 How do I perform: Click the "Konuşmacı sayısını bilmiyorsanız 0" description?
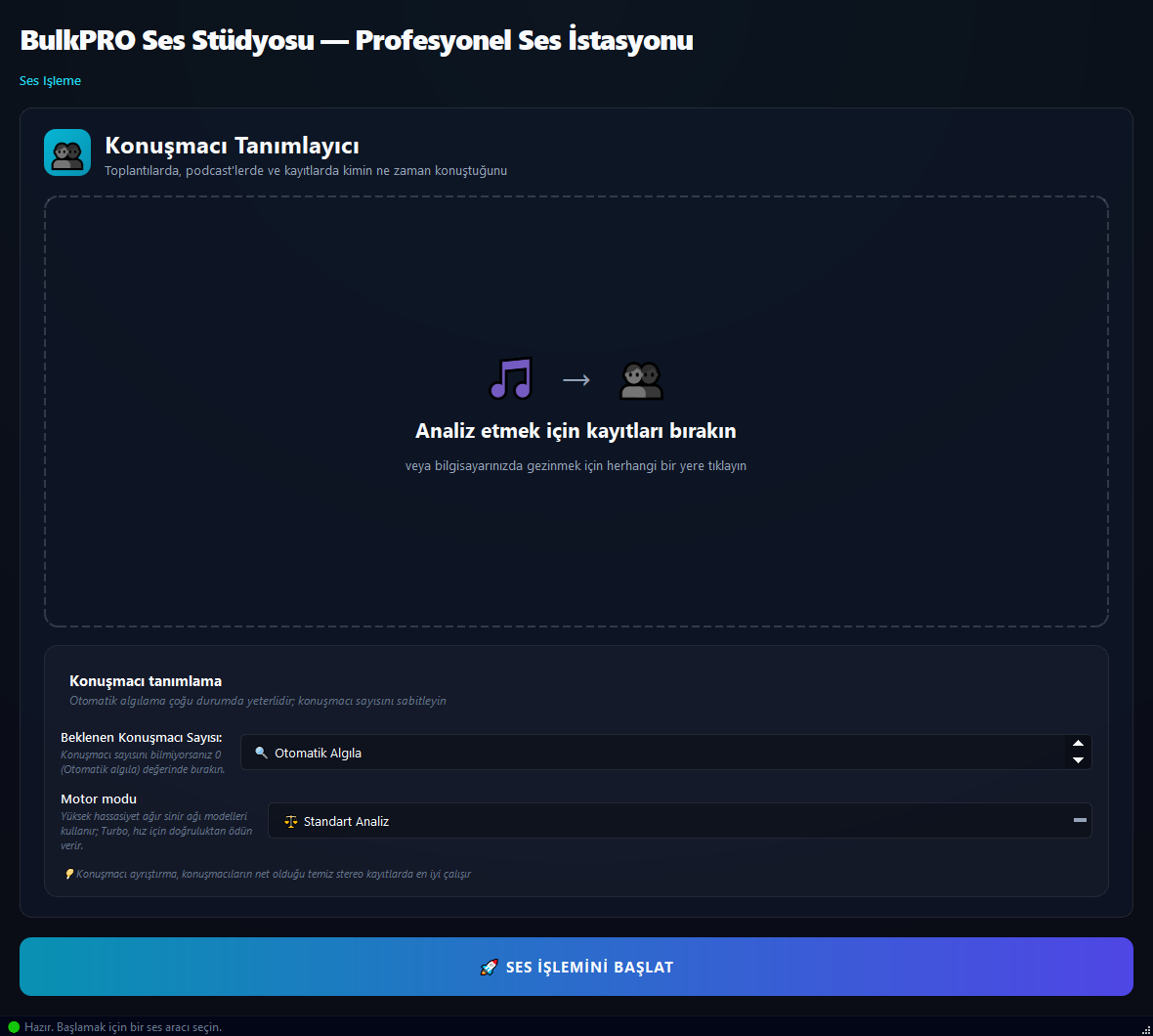tap(143, 761)
